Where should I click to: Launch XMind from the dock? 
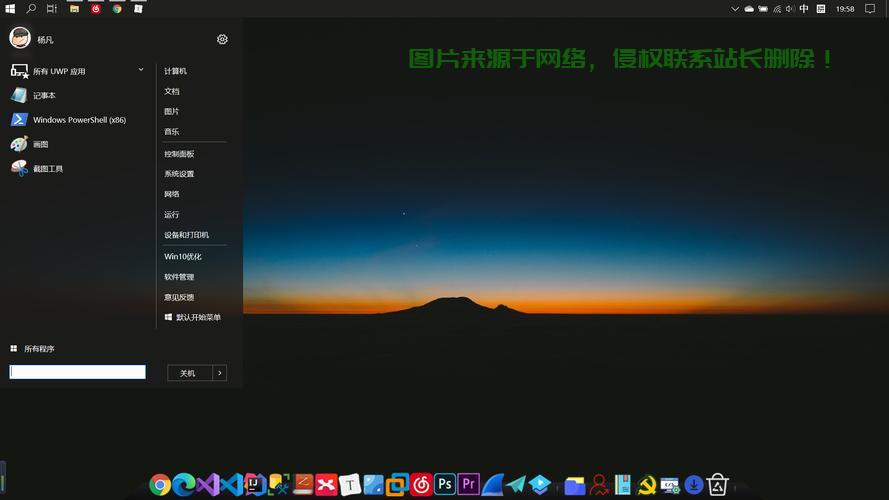click(326, 485)
